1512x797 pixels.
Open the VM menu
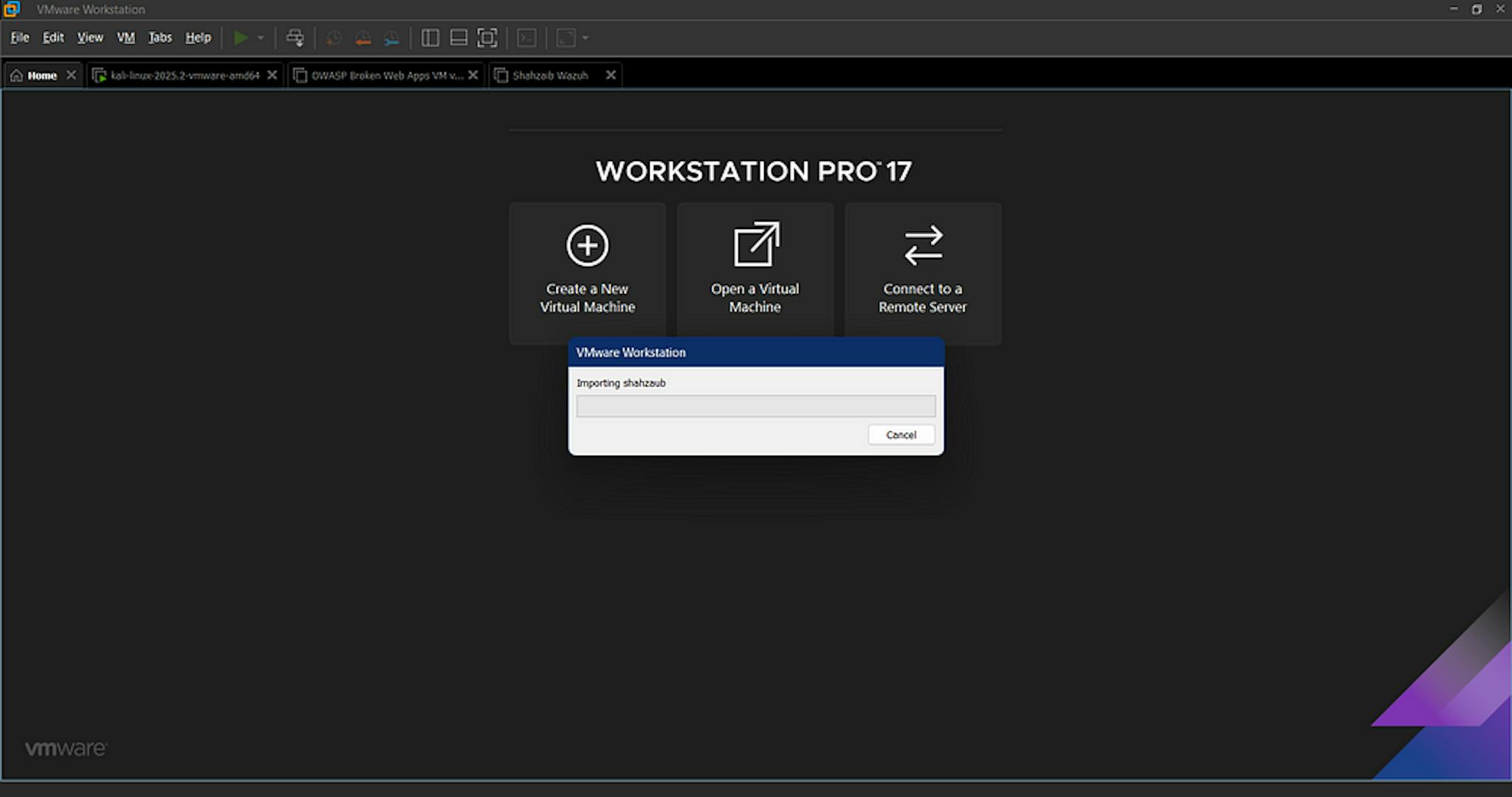(126, 38)
